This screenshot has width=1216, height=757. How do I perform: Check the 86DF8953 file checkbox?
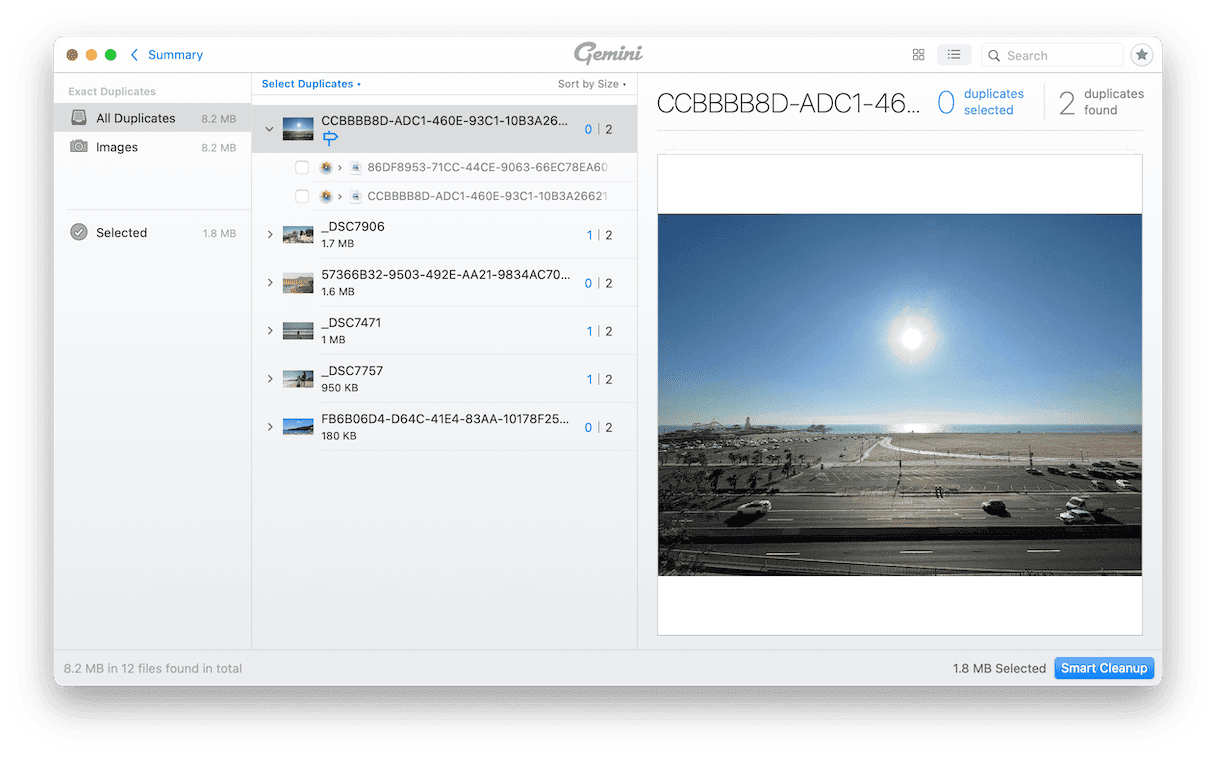click(x=302, y=167)
